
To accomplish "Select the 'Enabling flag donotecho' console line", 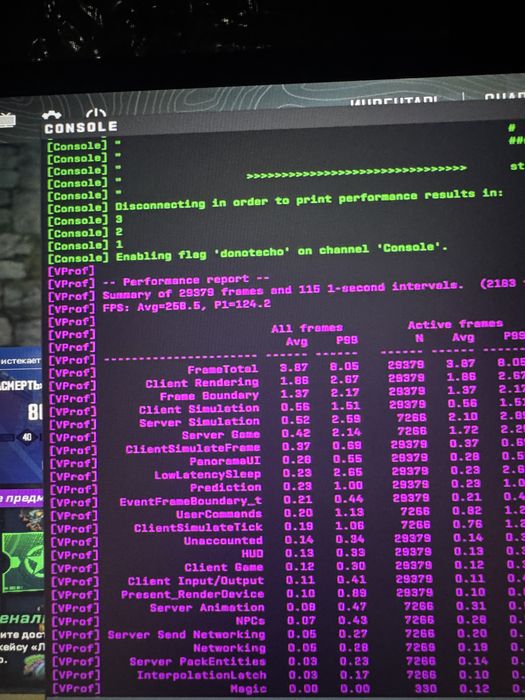I will pos(281,252).
